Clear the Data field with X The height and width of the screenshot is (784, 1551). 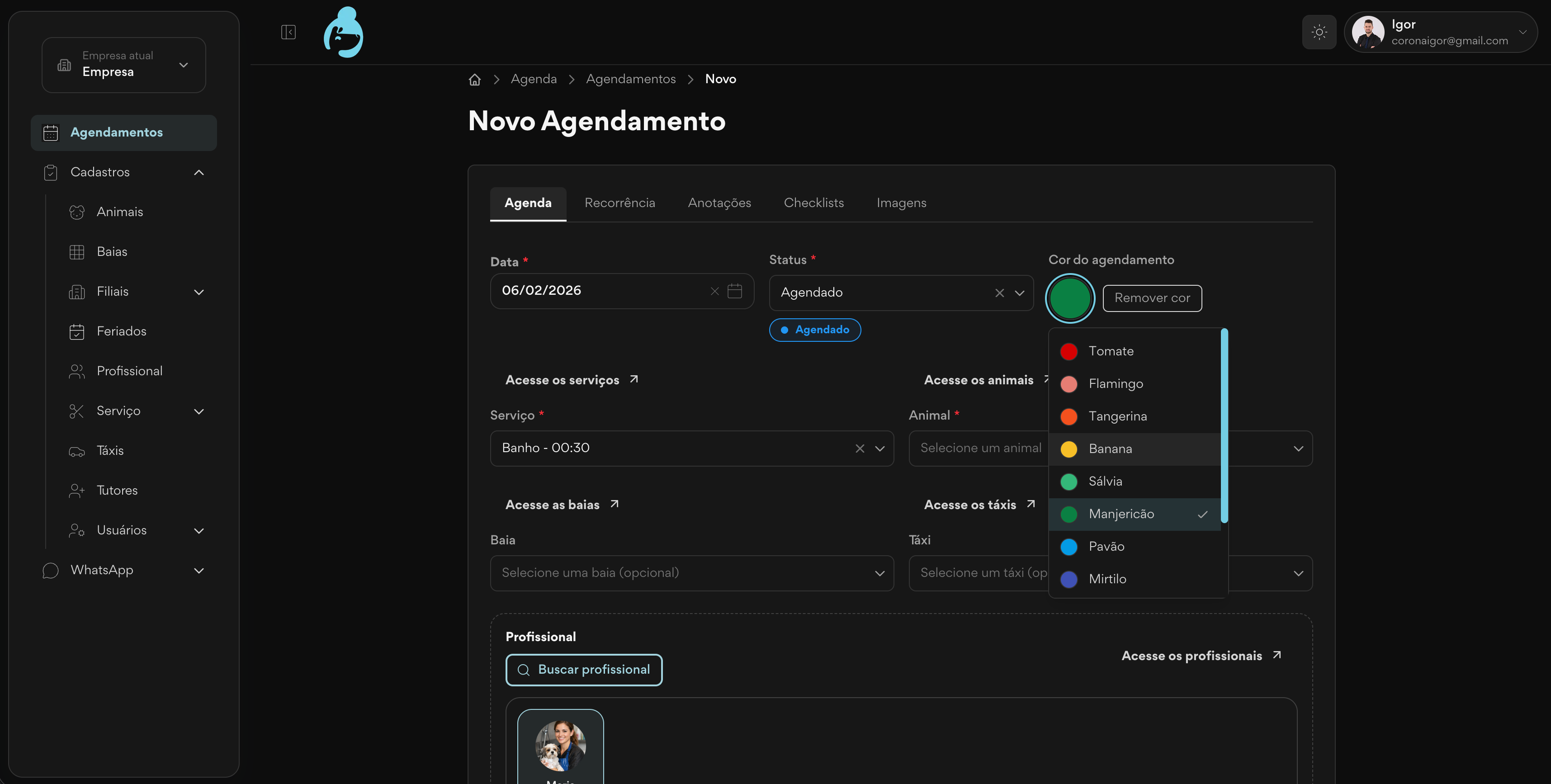point(715,291)
